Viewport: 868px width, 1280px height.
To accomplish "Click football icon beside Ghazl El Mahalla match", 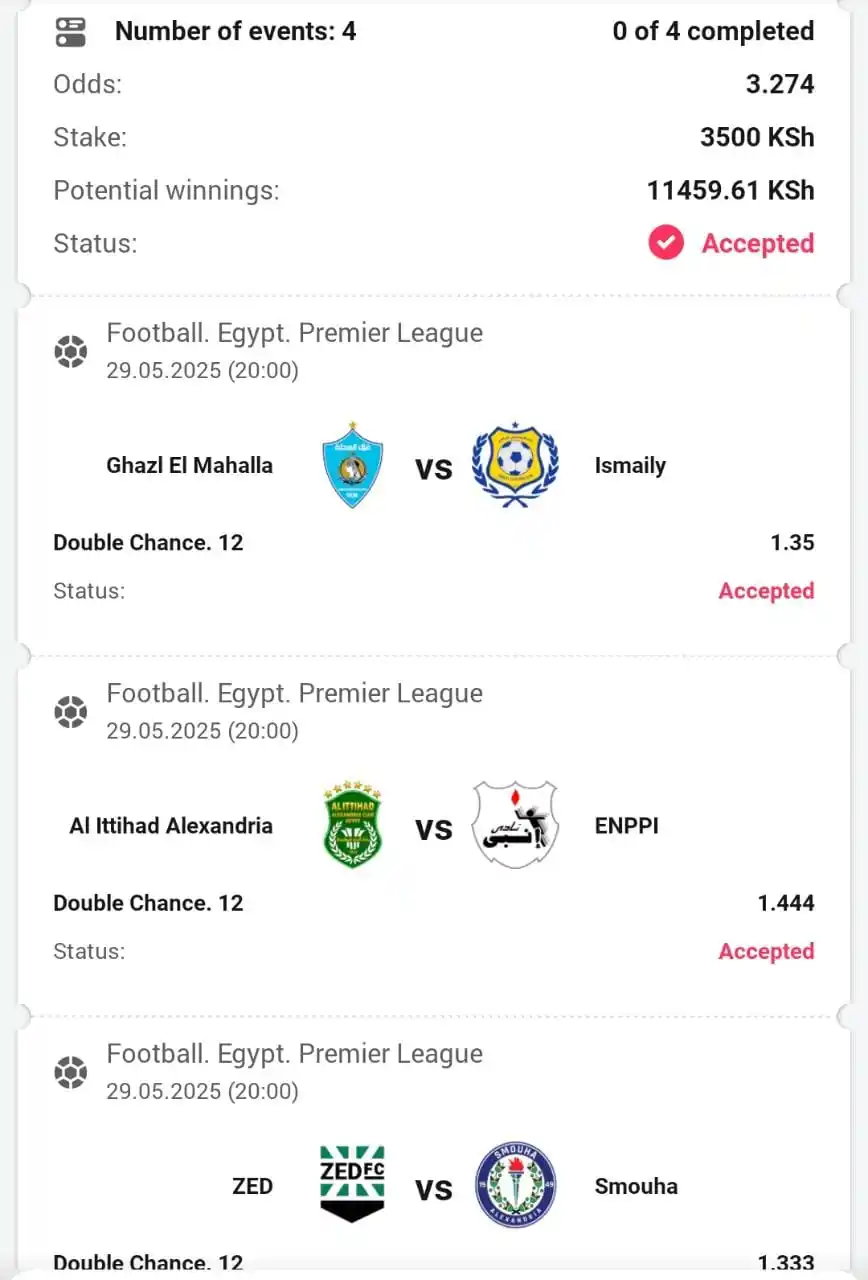I will pos(70,352).
